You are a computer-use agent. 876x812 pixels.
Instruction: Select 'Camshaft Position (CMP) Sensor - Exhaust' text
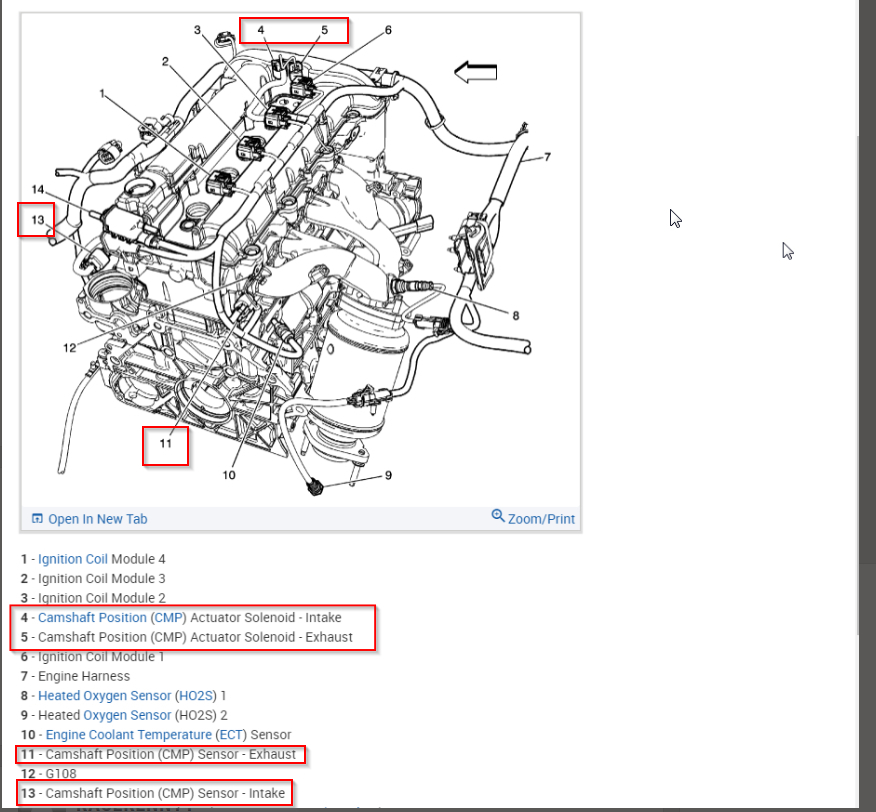click(x=170, y=754)
